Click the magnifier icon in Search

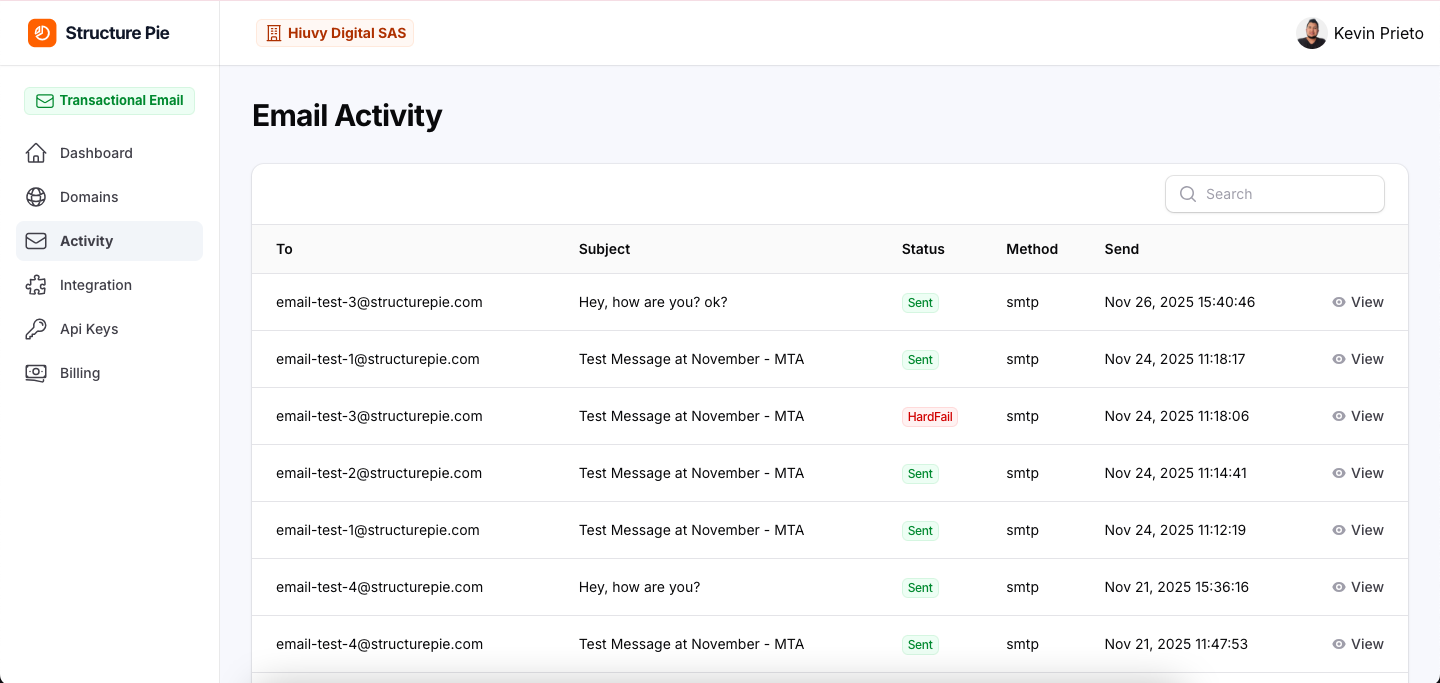tap(1188, 194)
